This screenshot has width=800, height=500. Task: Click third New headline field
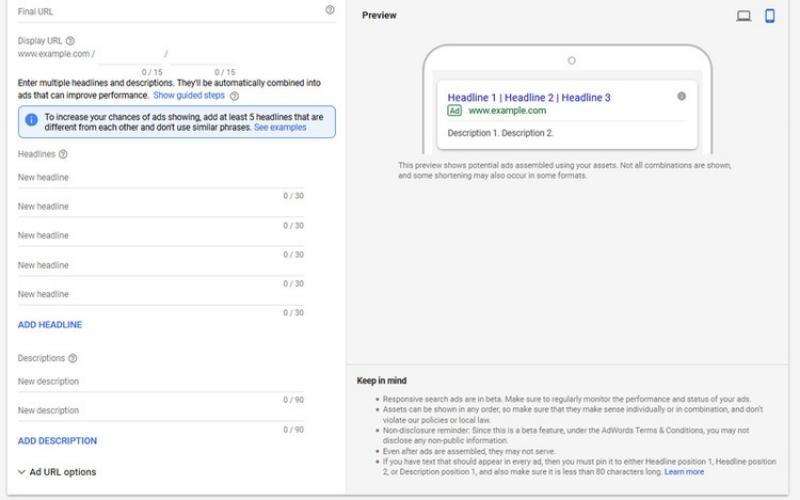pos(161,236)
